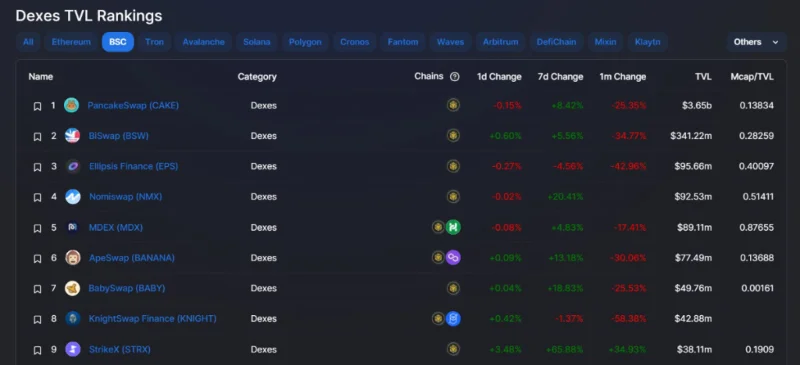Open the KnightSwap Finance (KNIGHT) link
Viewport: 800px width, 365px height.
[153, 319]
